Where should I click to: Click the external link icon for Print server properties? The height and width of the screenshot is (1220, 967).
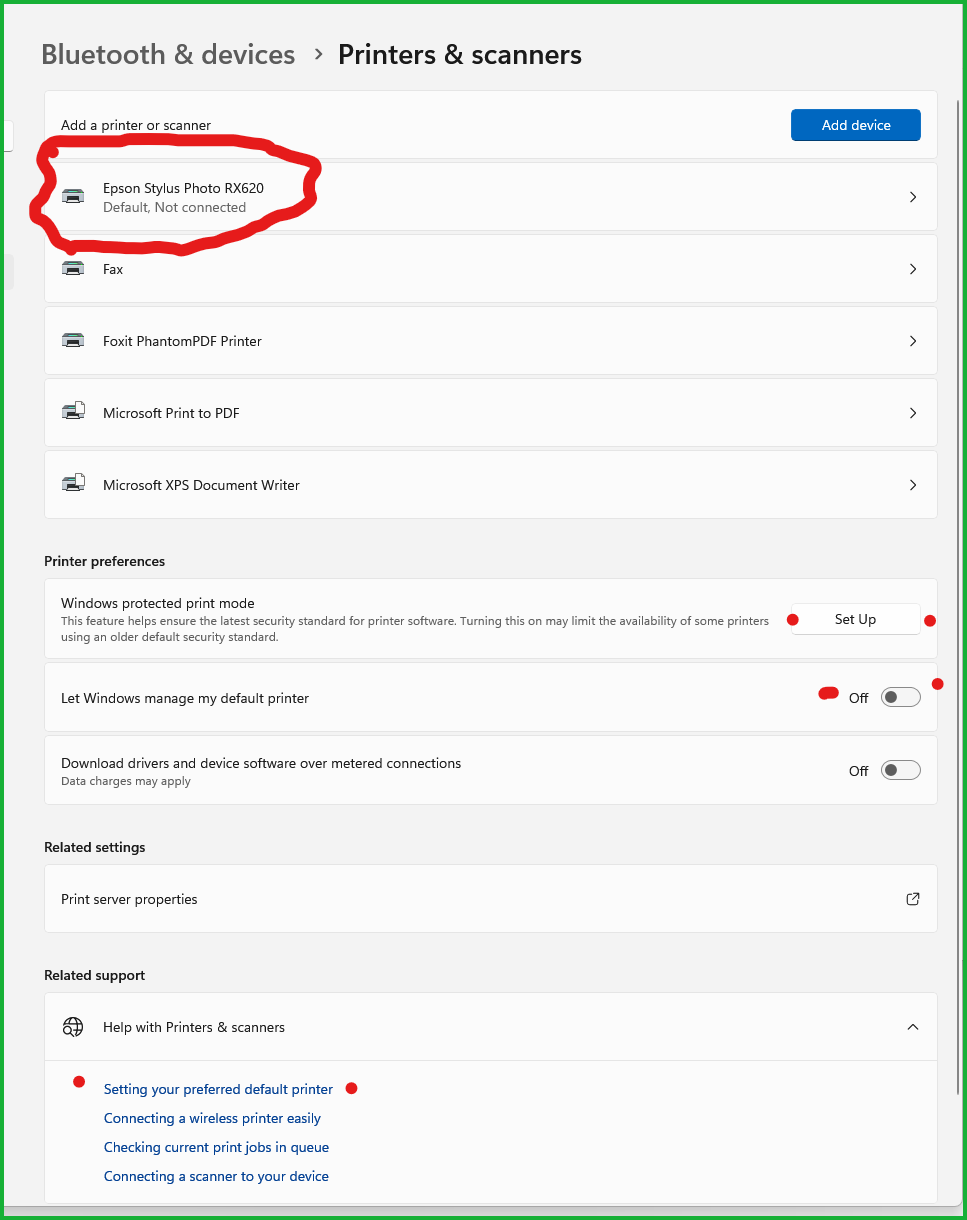[912, 899]
